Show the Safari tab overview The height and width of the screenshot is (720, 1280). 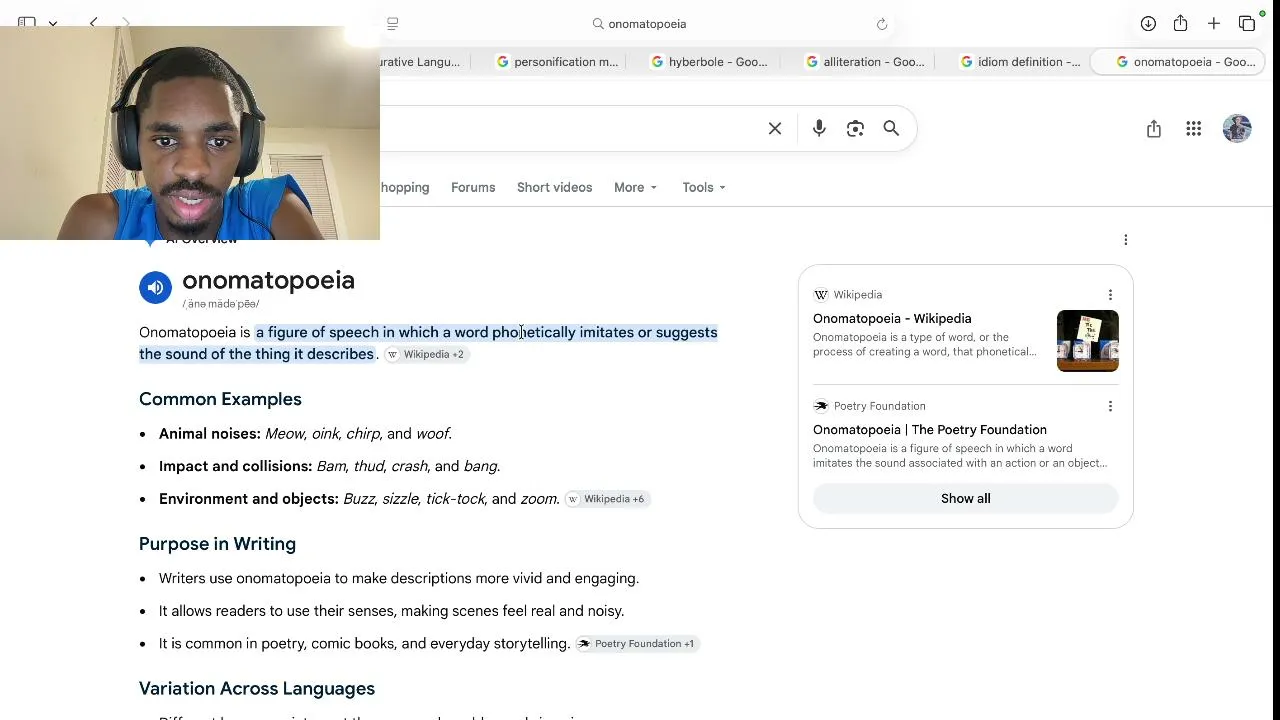tap(1247, 23)
